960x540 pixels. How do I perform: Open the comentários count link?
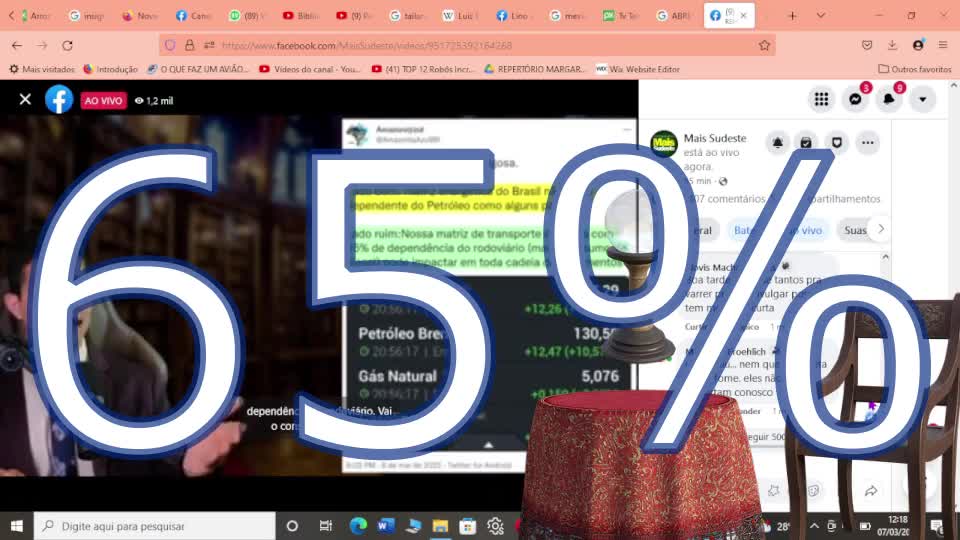coord(727,199)
